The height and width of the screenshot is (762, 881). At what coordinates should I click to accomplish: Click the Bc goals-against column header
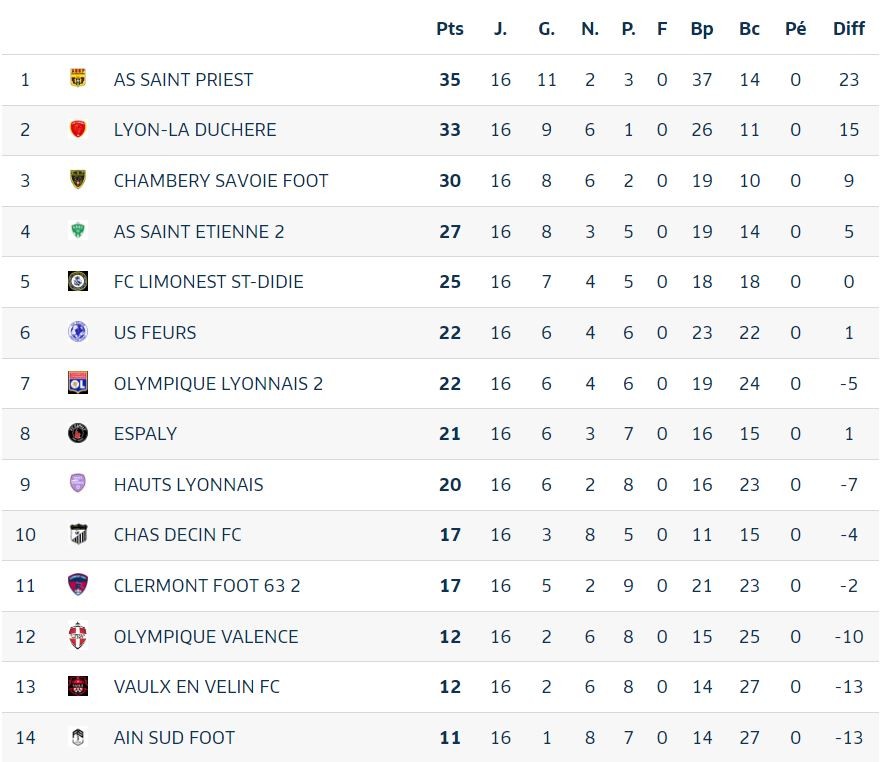749,29
